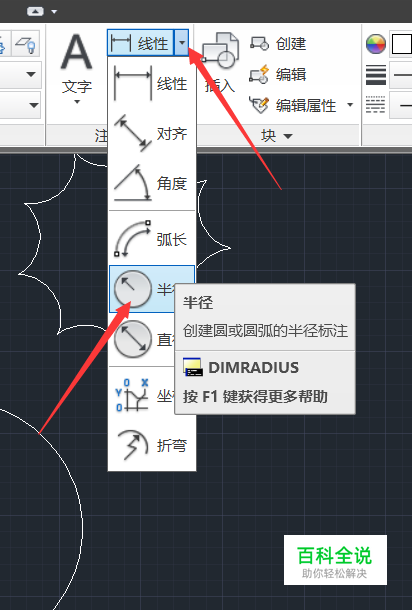Select the Linear (线性) dimension menu item
The height and width of the screenshot is (610, 412).
[151, 83]
